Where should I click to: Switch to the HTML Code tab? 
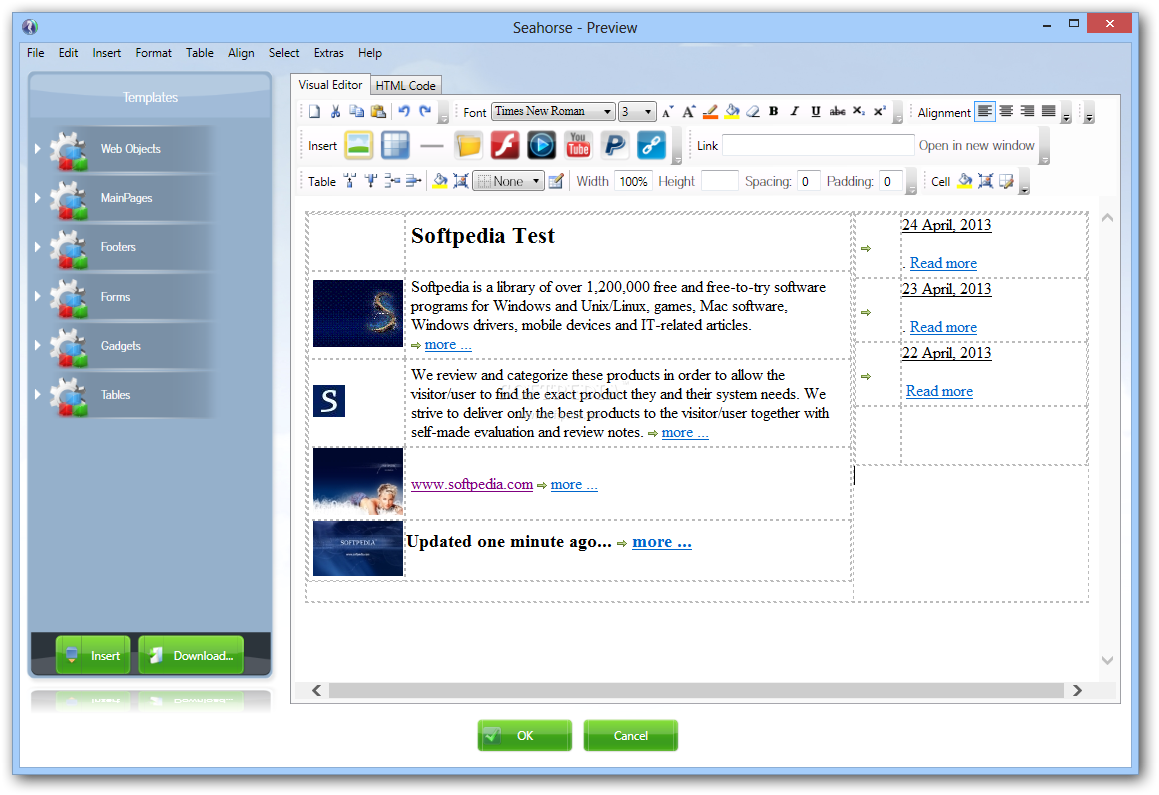(x=405, y=86)
